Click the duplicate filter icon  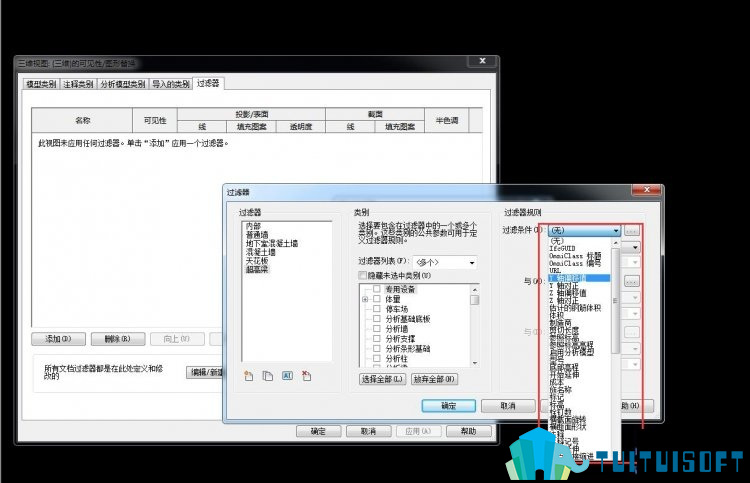tap(268, 376)
